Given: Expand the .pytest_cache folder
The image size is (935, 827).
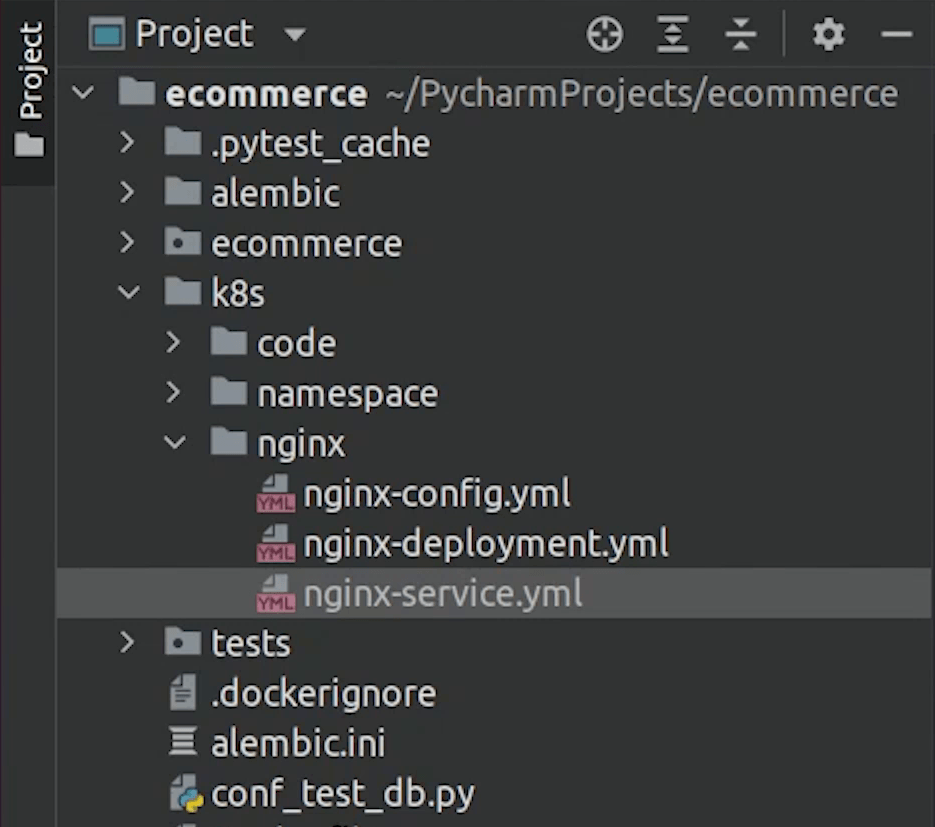Looking at the screenshot, I should (127, 143).
